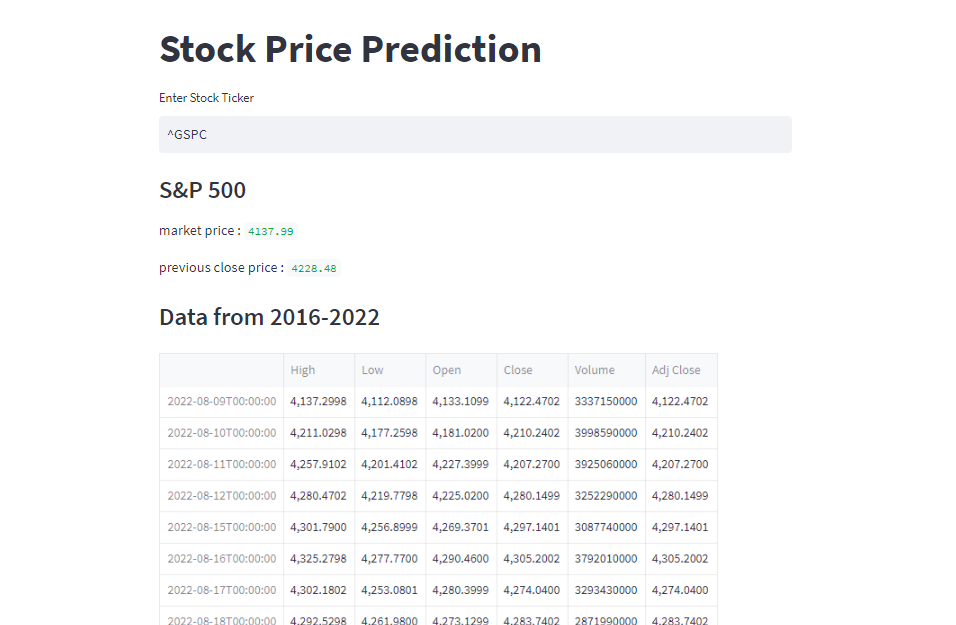Screen dimensions: 956x625
Task: Click the empty table corner header cell
Action: [220, 369]
